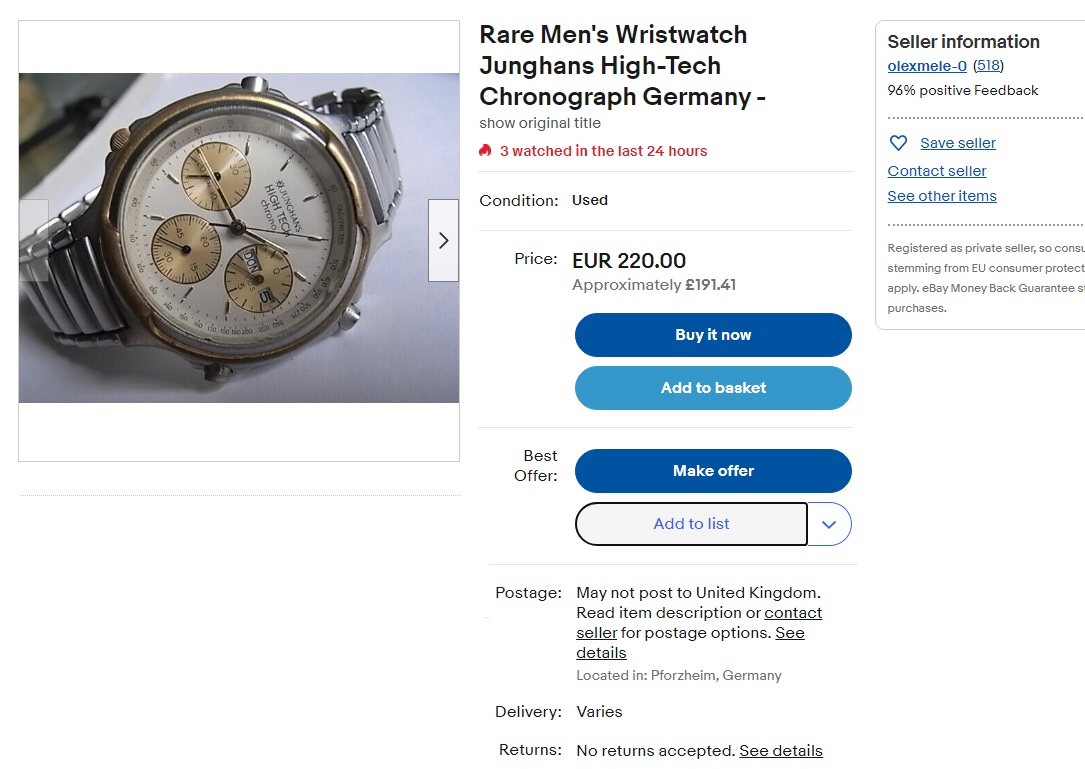Submit a Make offer

pos(712,470)
